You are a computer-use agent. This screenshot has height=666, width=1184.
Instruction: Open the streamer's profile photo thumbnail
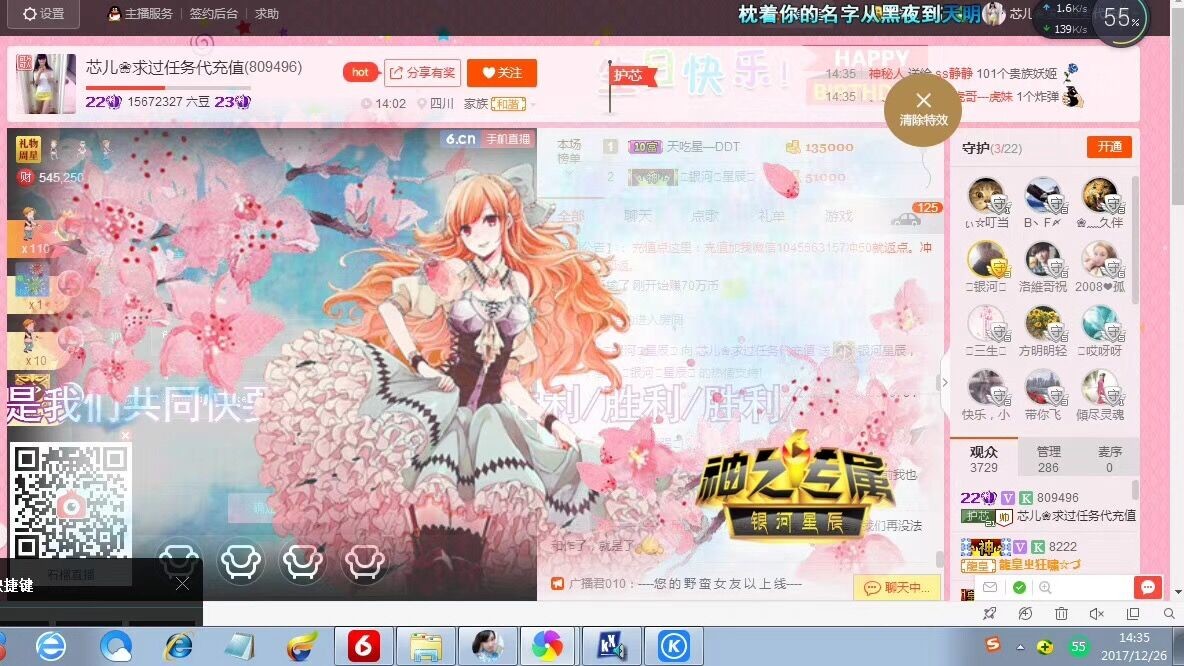click(46, 83)
